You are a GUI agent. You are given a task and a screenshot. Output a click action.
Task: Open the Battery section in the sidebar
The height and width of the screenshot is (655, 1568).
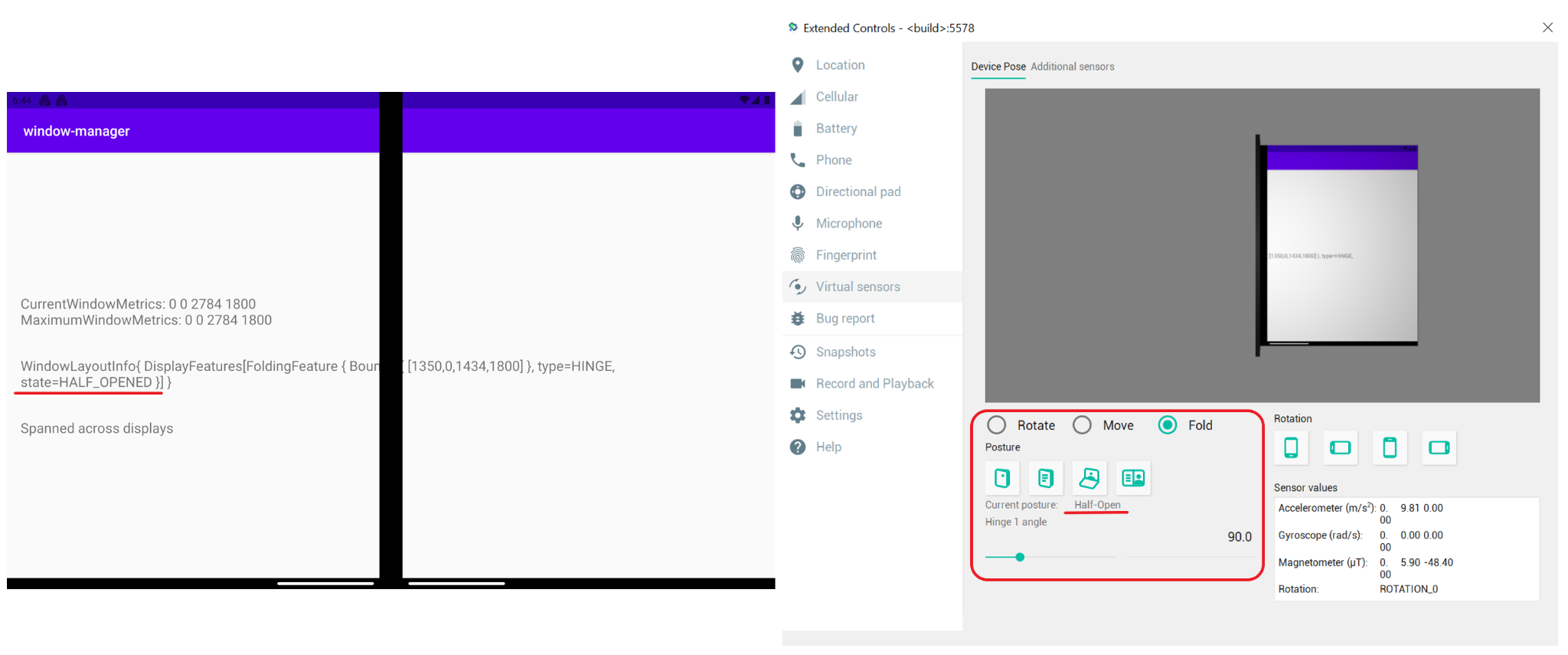point(836,129)
